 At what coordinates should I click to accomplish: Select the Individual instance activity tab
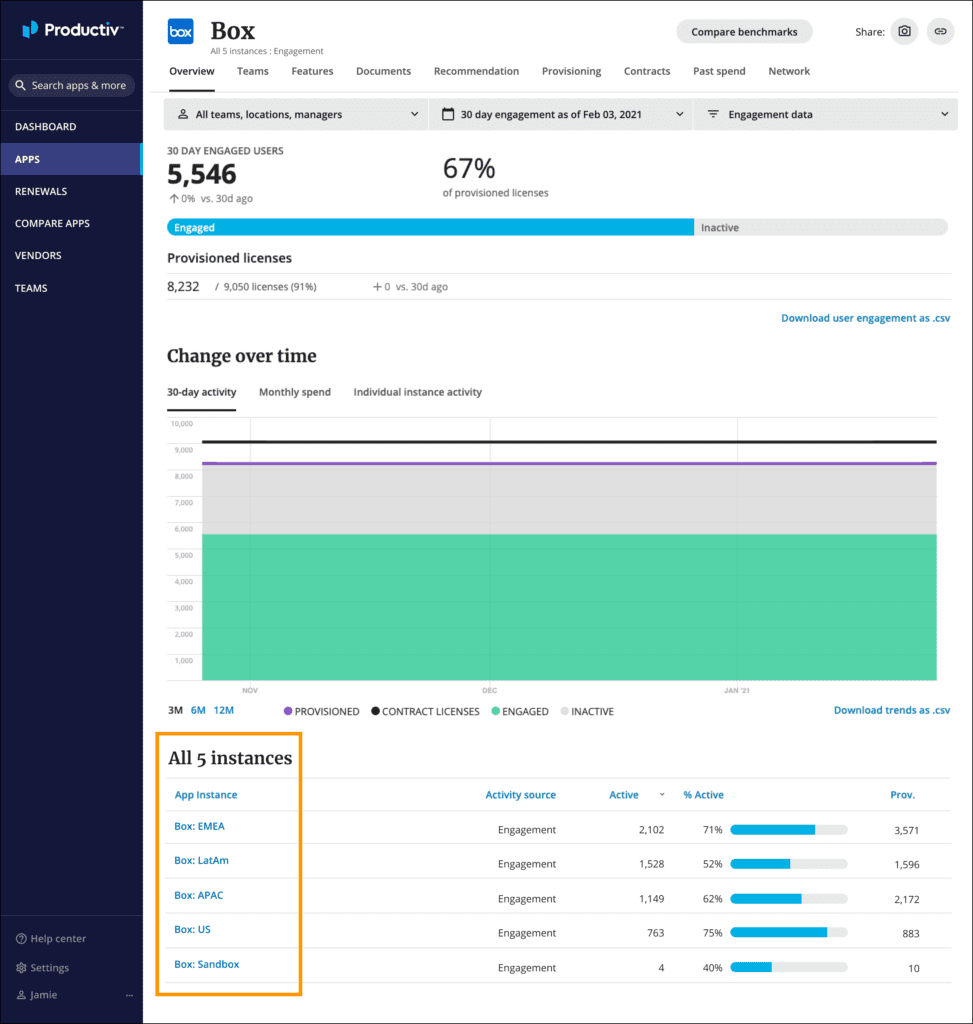coord(417,392)
